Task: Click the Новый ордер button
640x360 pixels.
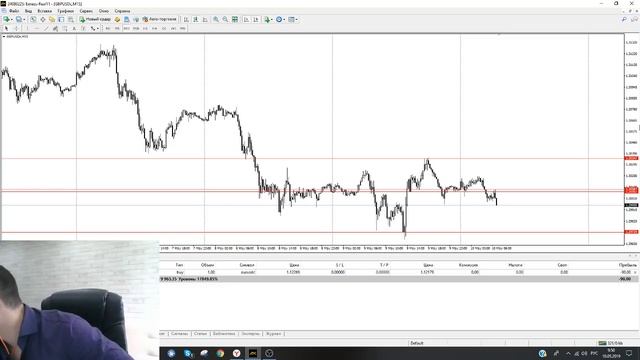Action: (x=95, y=19)
